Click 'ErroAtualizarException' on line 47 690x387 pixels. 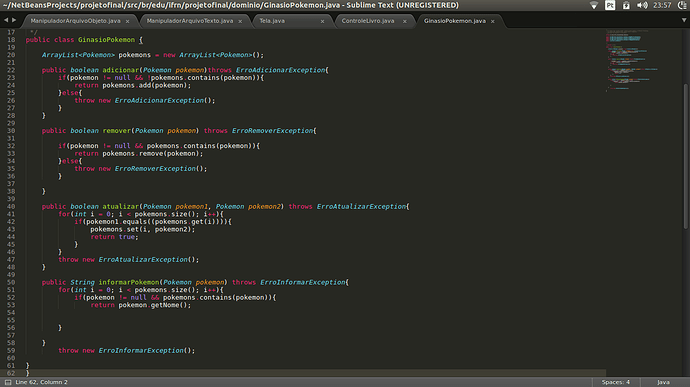tap(143, 260)
